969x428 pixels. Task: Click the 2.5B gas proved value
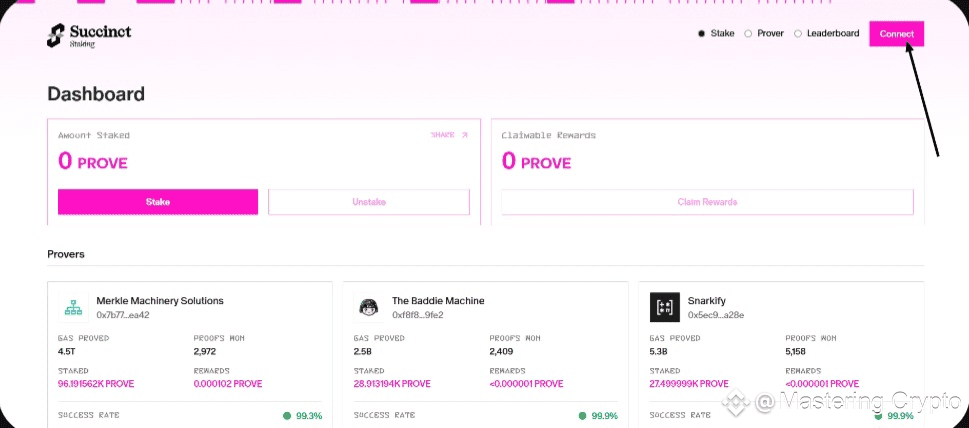click(x=363, y=351)
